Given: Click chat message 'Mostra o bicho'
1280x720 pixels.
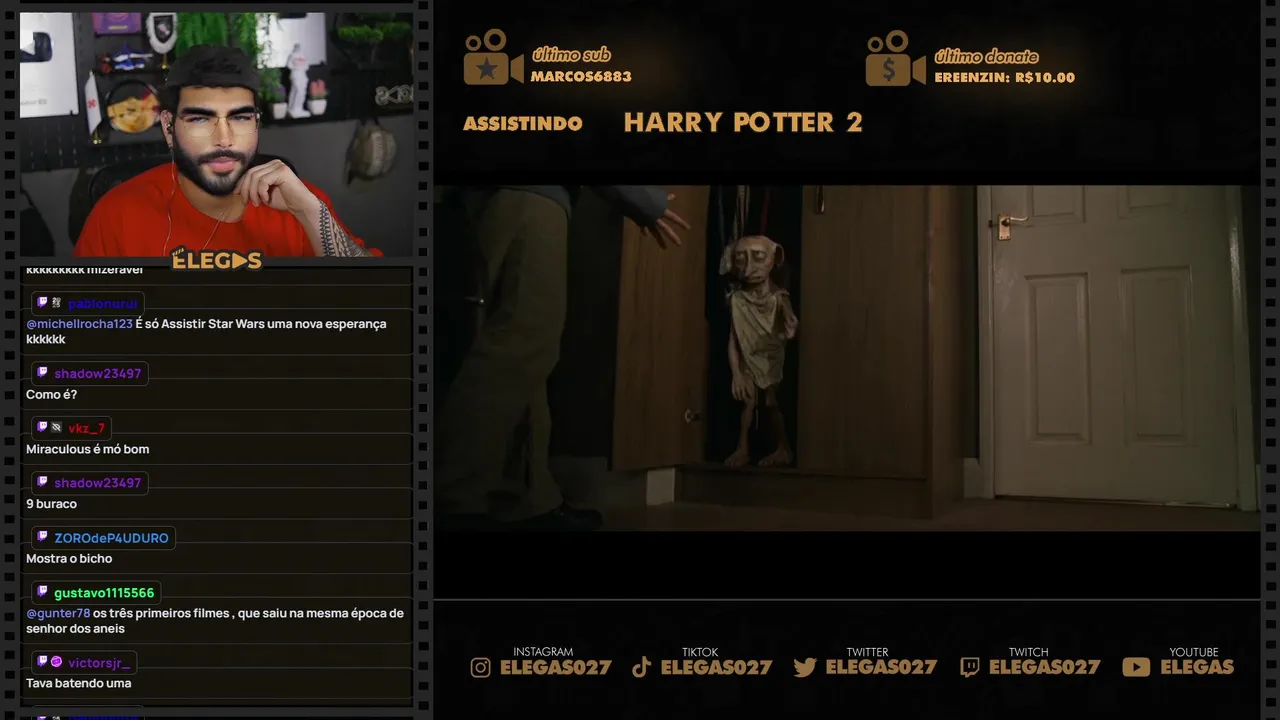Looking at the screenshot, I should point(69,559).
